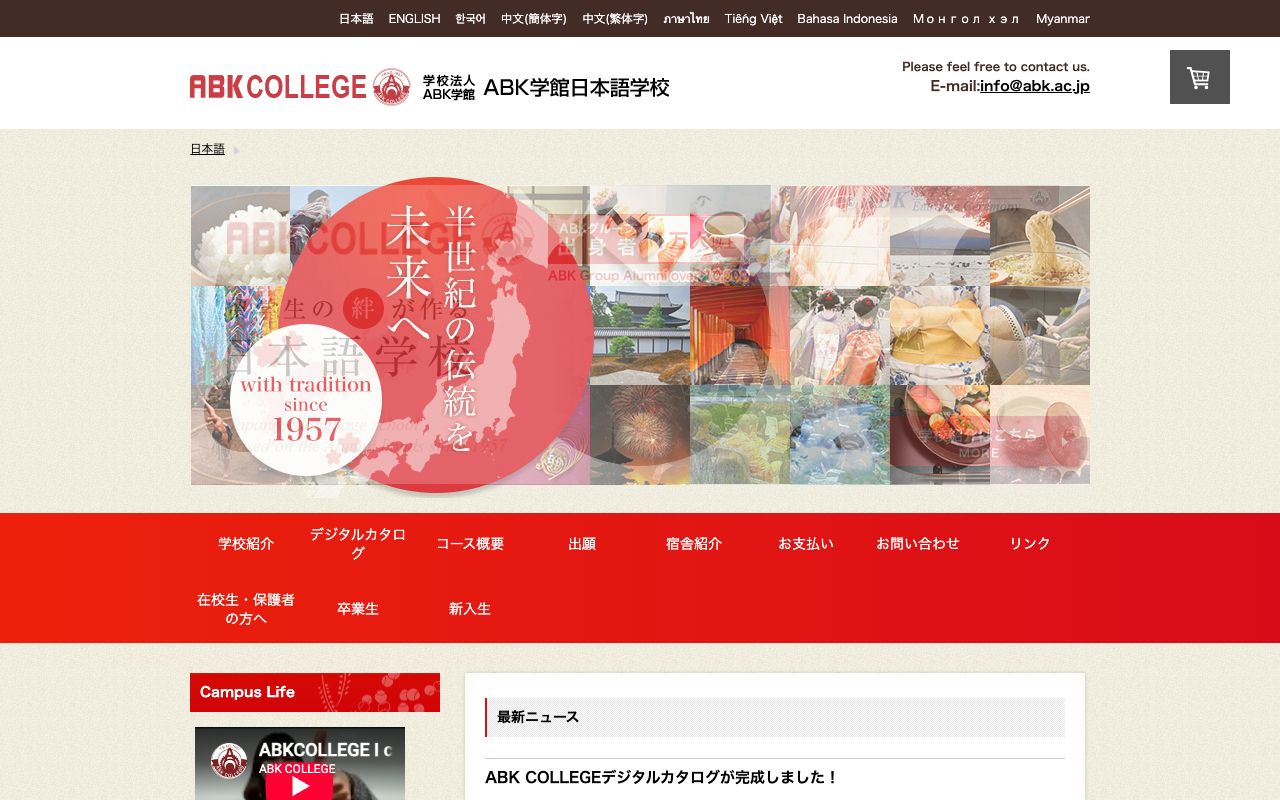
Task: Open 新入生 navigation item
Action: 470,609
